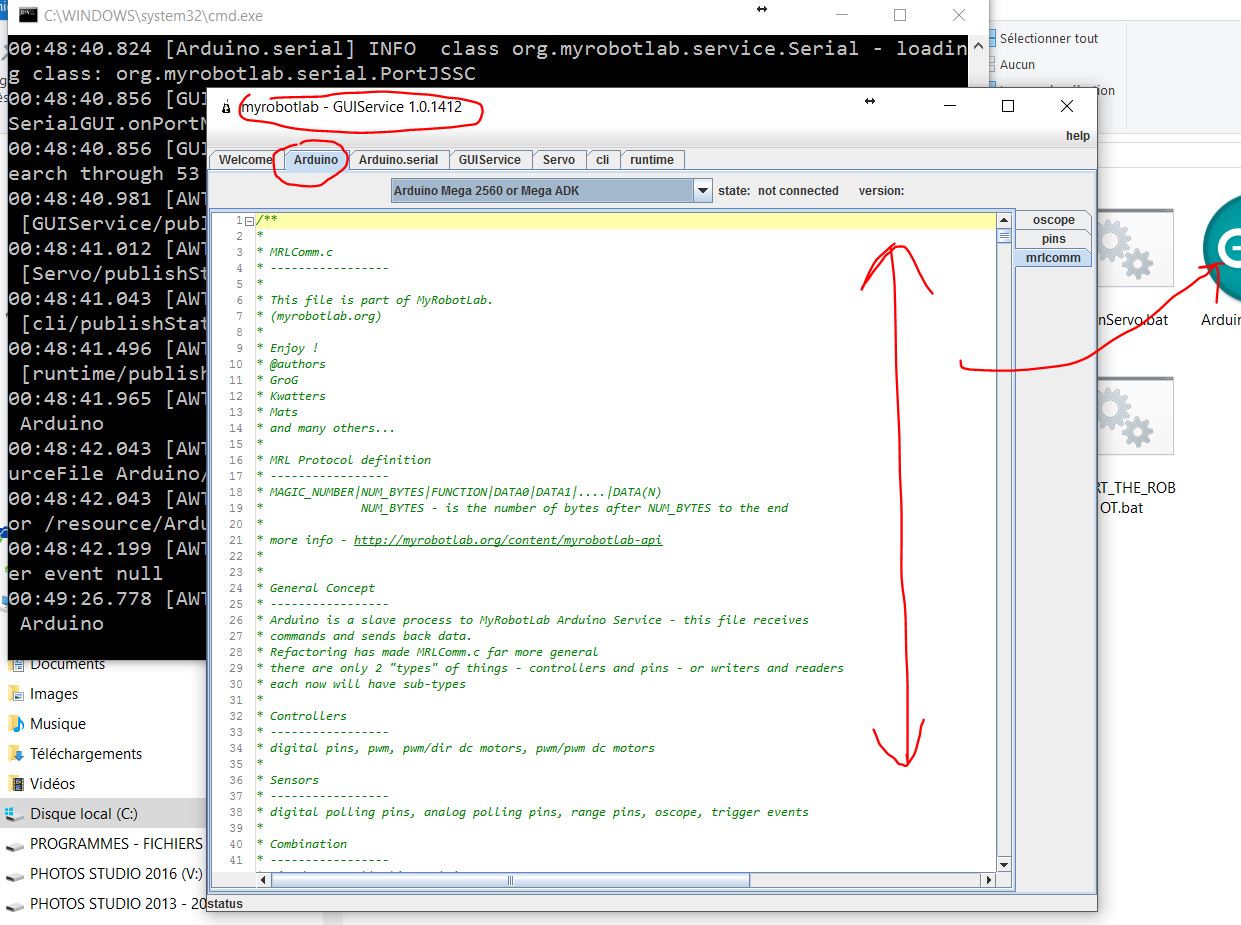
Task: Click line 3 'MRLComm.c' in the editor
Action: pos(301,252)
